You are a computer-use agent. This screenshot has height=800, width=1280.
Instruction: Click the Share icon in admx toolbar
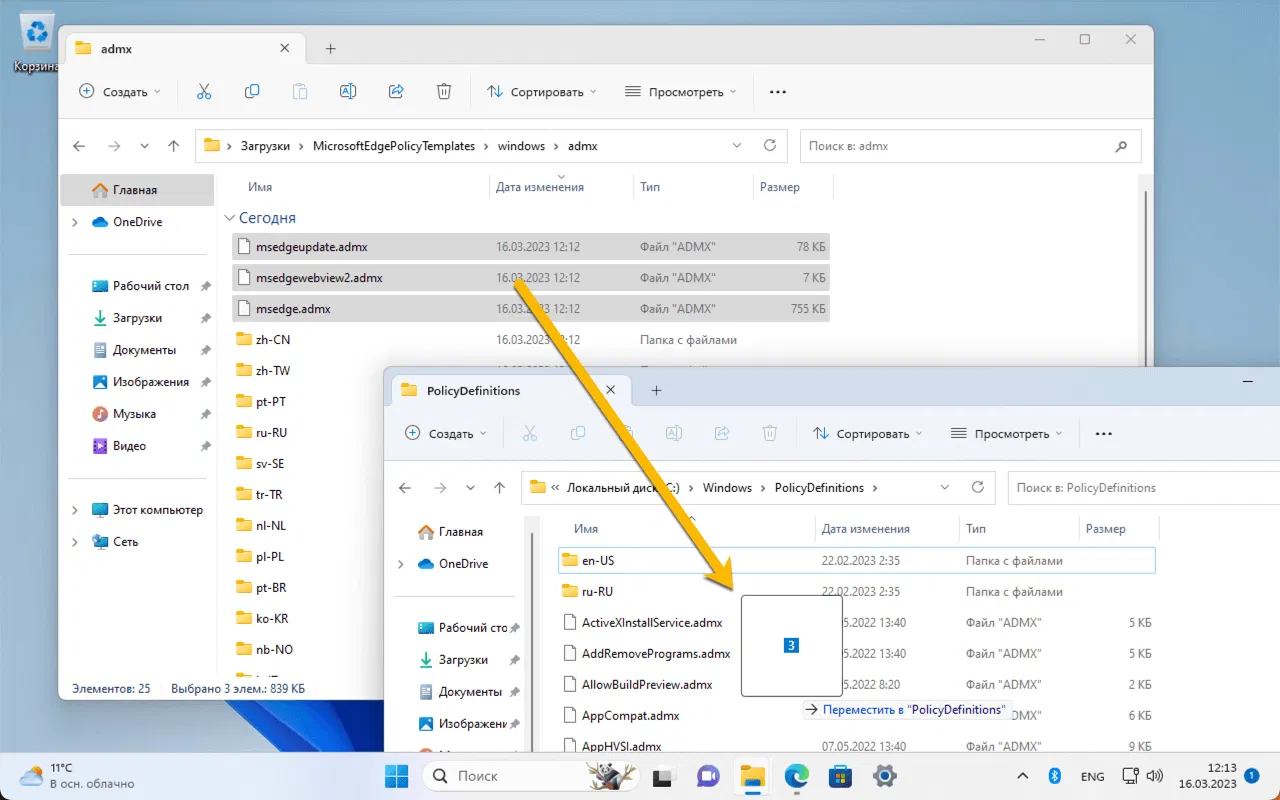point(396,92)
